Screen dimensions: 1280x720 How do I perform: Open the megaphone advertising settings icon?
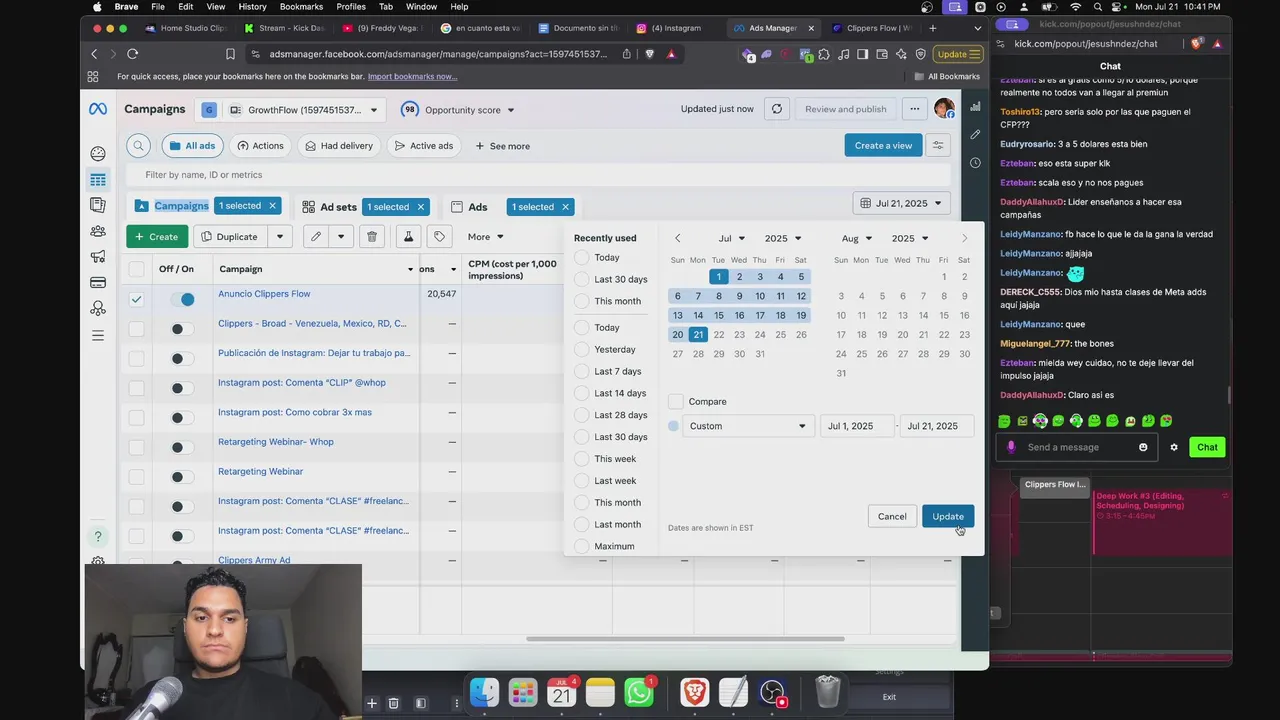(x=98, y=257)
